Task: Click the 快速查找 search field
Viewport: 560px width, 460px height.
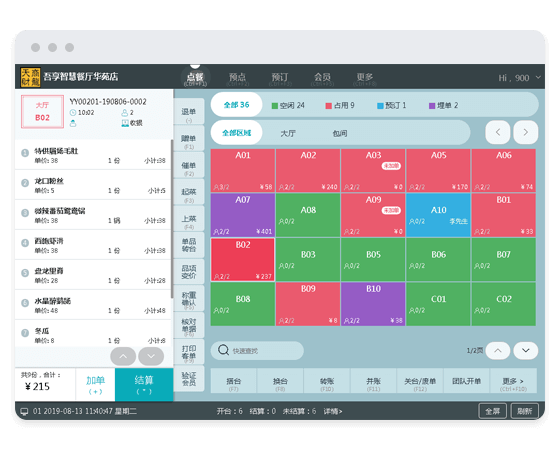Action: click(x=257, y=350)
